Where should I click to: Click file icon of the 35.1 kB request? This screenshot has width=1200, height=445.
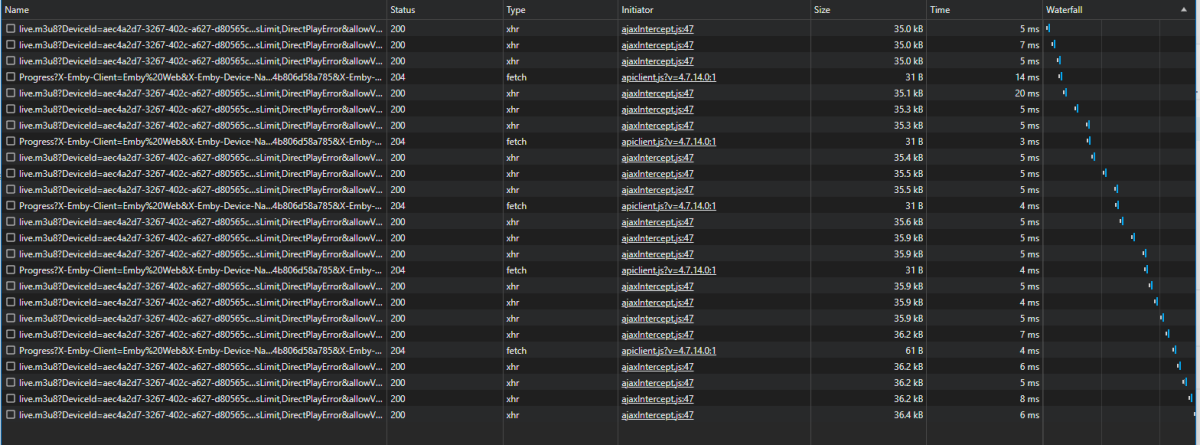[11, 93]
